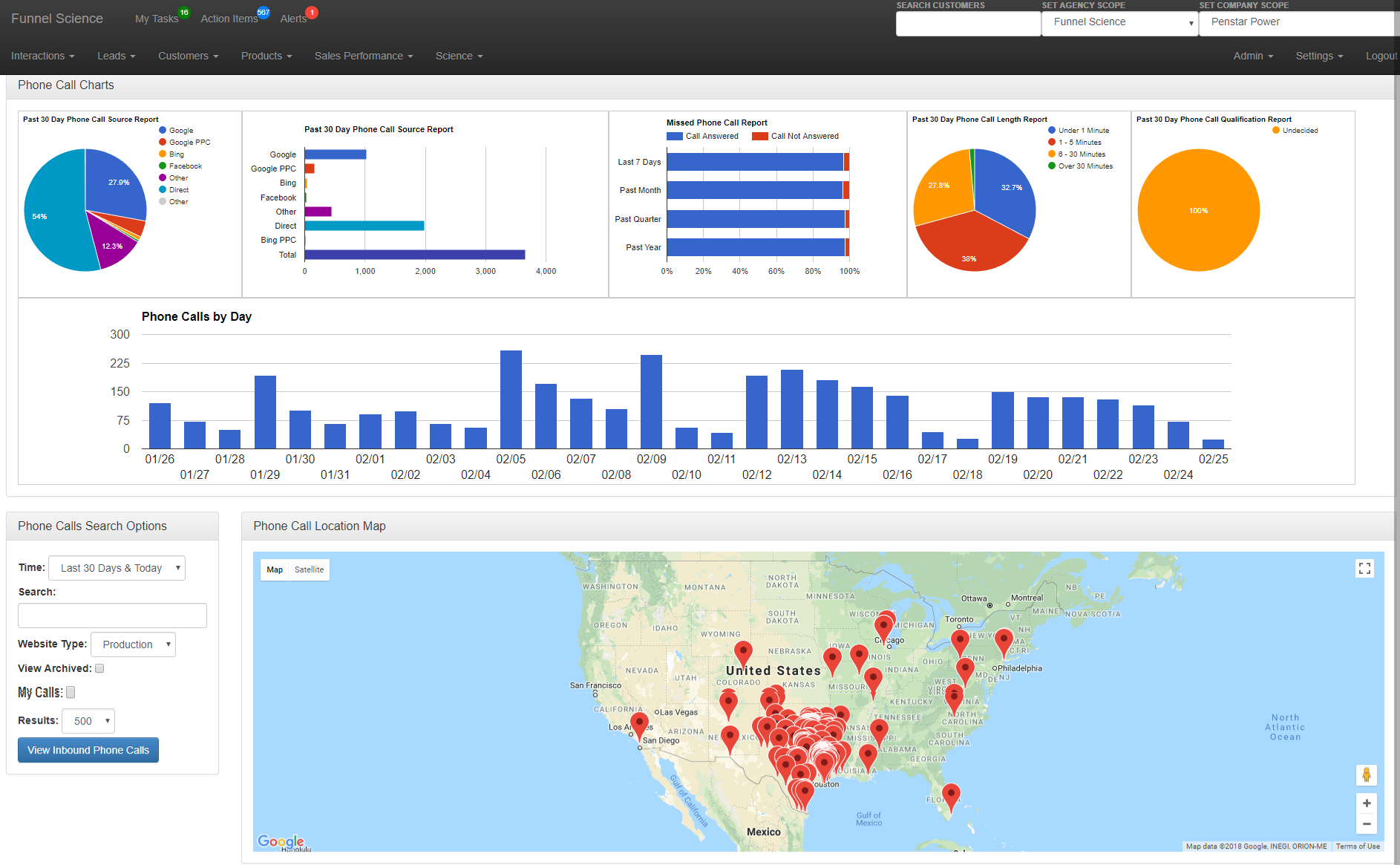Click the Google logo on the map

(281, 841)
